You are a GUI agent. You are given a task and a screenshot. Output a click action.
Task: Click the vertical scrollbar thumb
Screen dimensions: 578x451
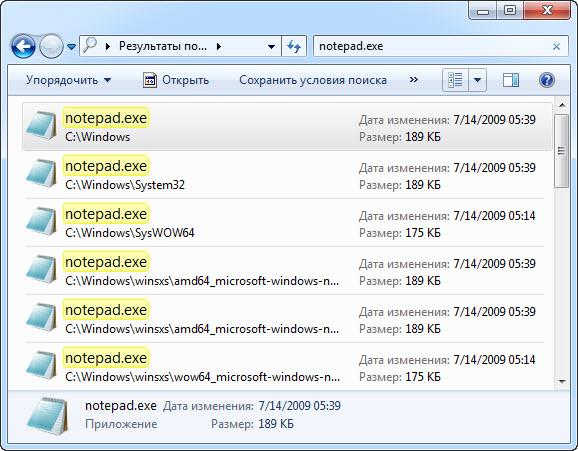[562, 151]
